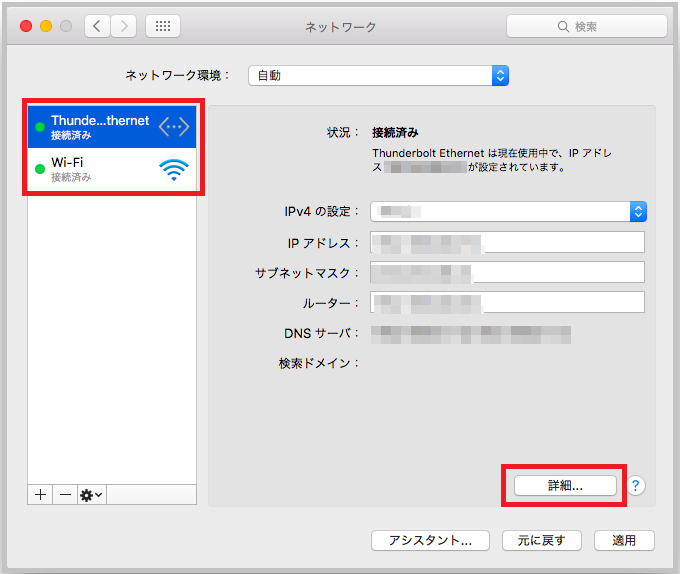Show all preferences grid icon
680x574 pixels.
pos(162,26)
